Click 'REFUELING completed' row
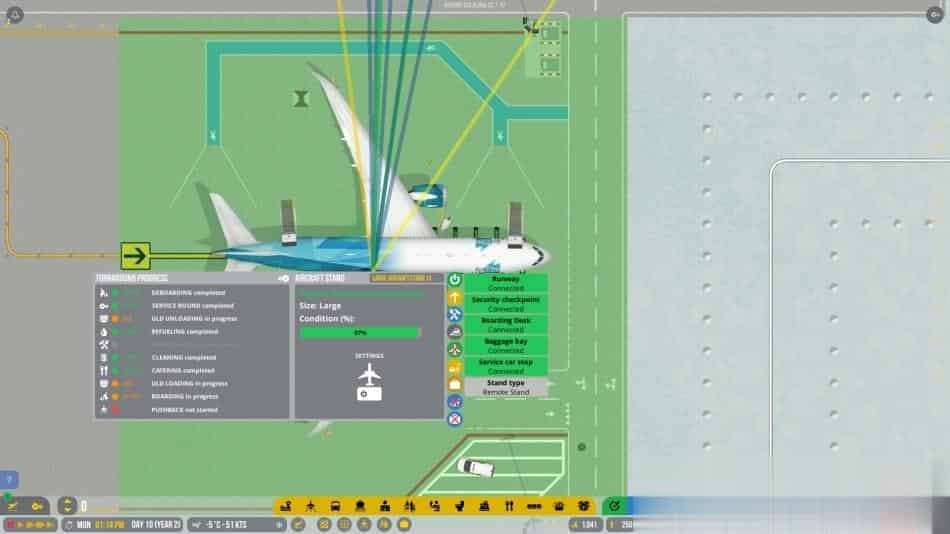 191,332
